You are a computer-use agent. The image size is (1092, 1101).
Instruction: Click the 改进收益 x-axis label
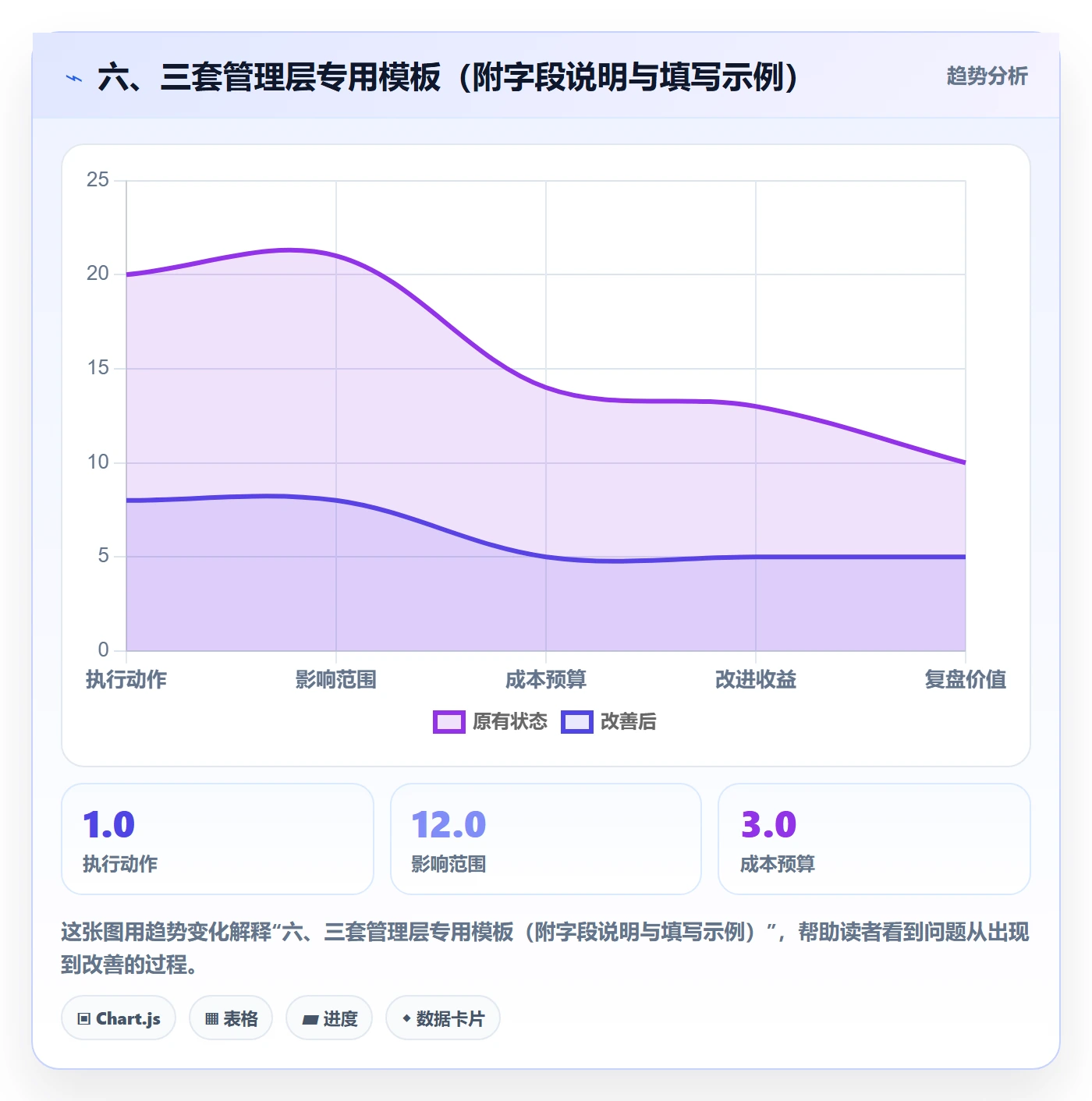pos(756,679)
